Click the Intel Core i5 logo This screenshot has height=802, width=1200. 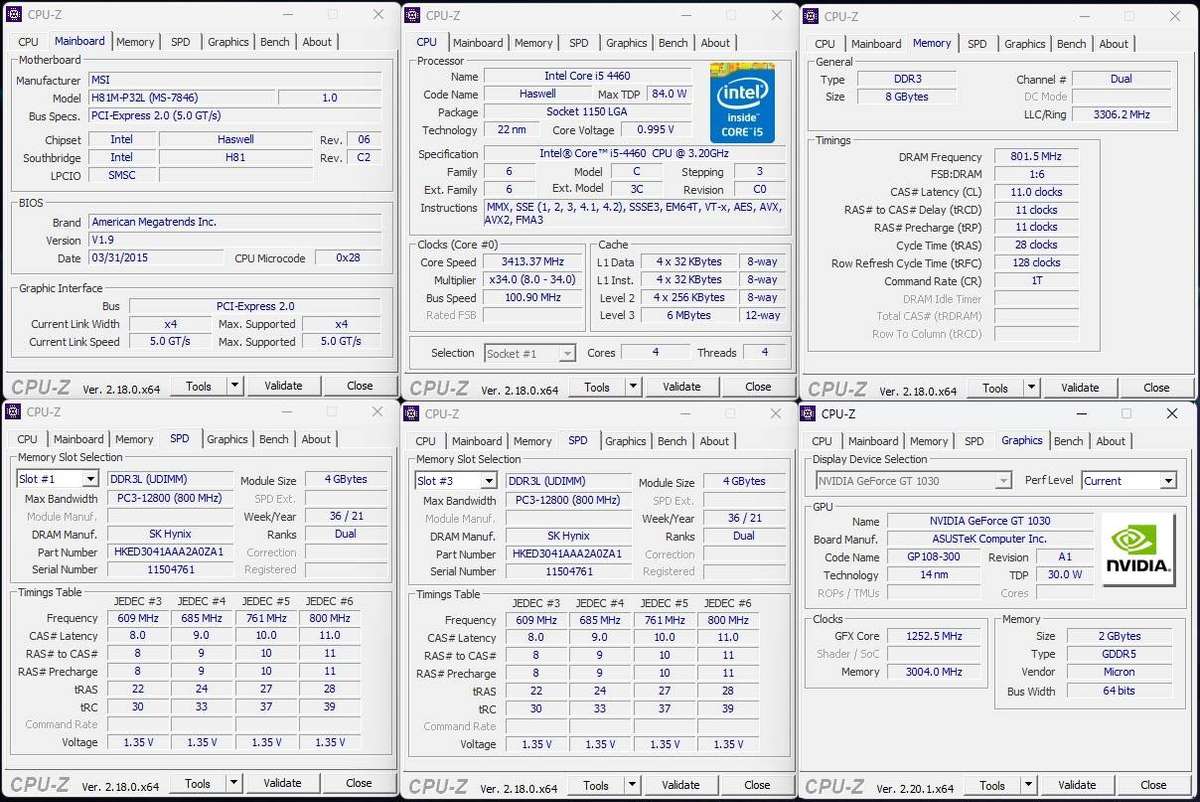[742, 102]
